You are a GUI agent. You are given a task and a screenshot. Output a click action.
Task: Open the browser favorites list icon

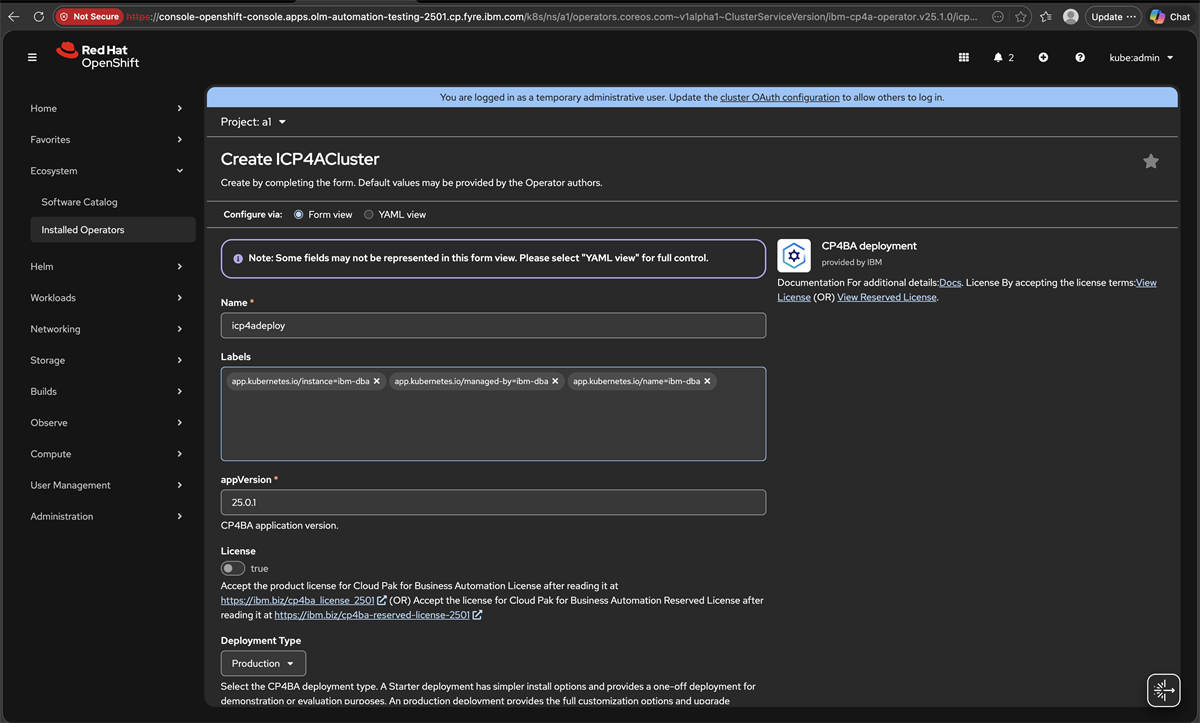coord(1046,17)
